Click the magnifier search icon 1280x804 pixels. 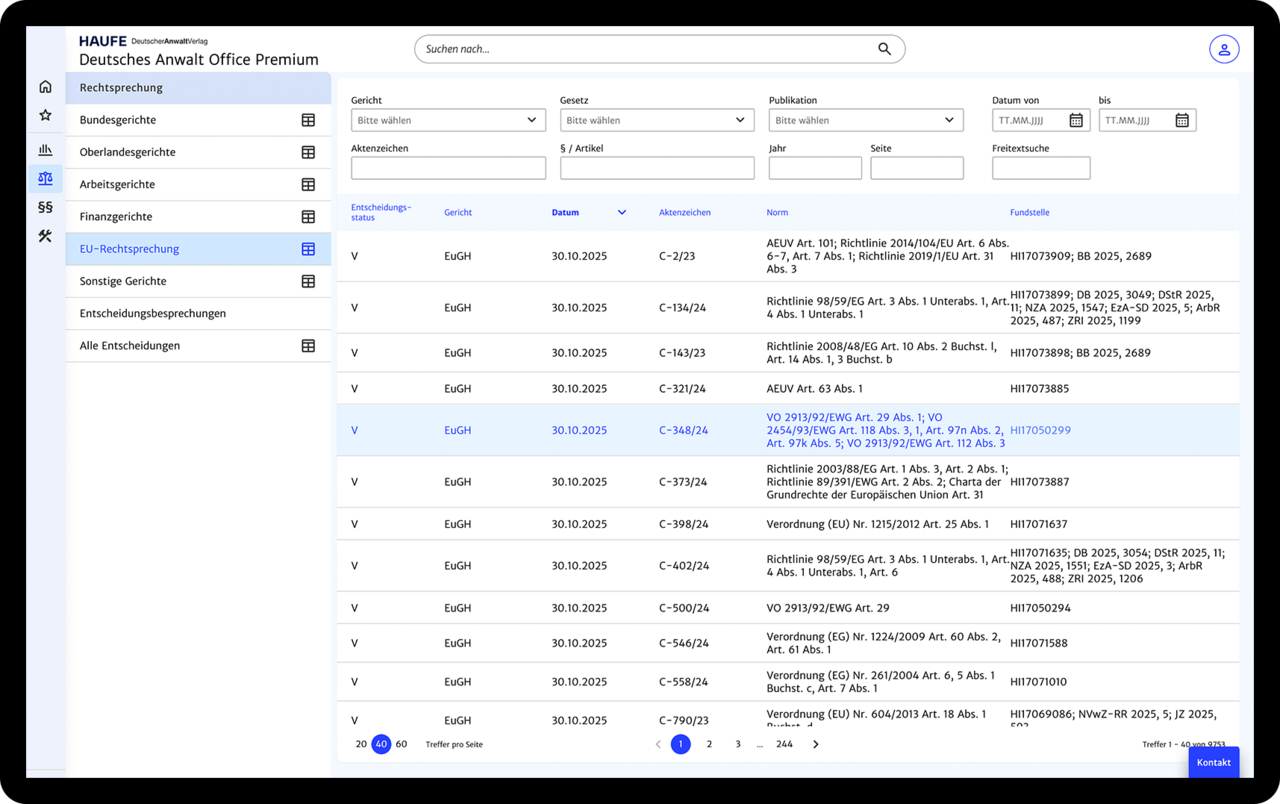(x=884, y=49)
